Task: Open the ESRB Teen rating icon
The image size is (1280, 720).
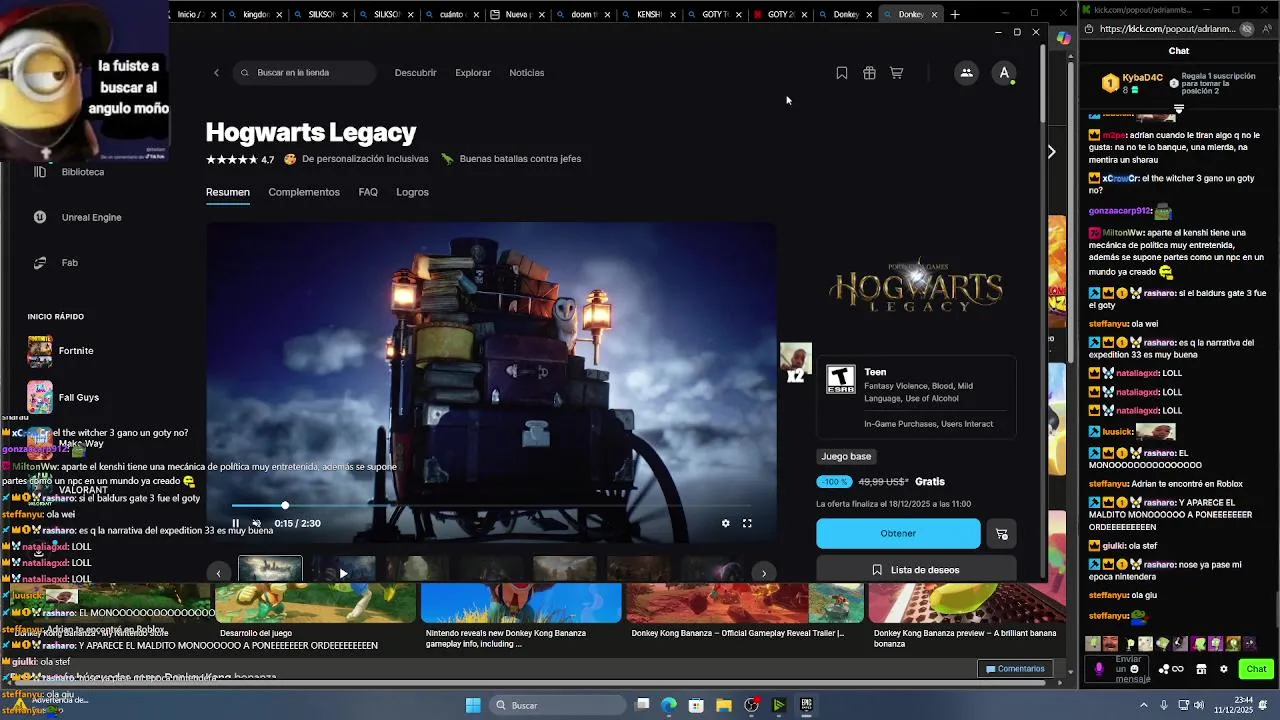Action: pos(840,379)
